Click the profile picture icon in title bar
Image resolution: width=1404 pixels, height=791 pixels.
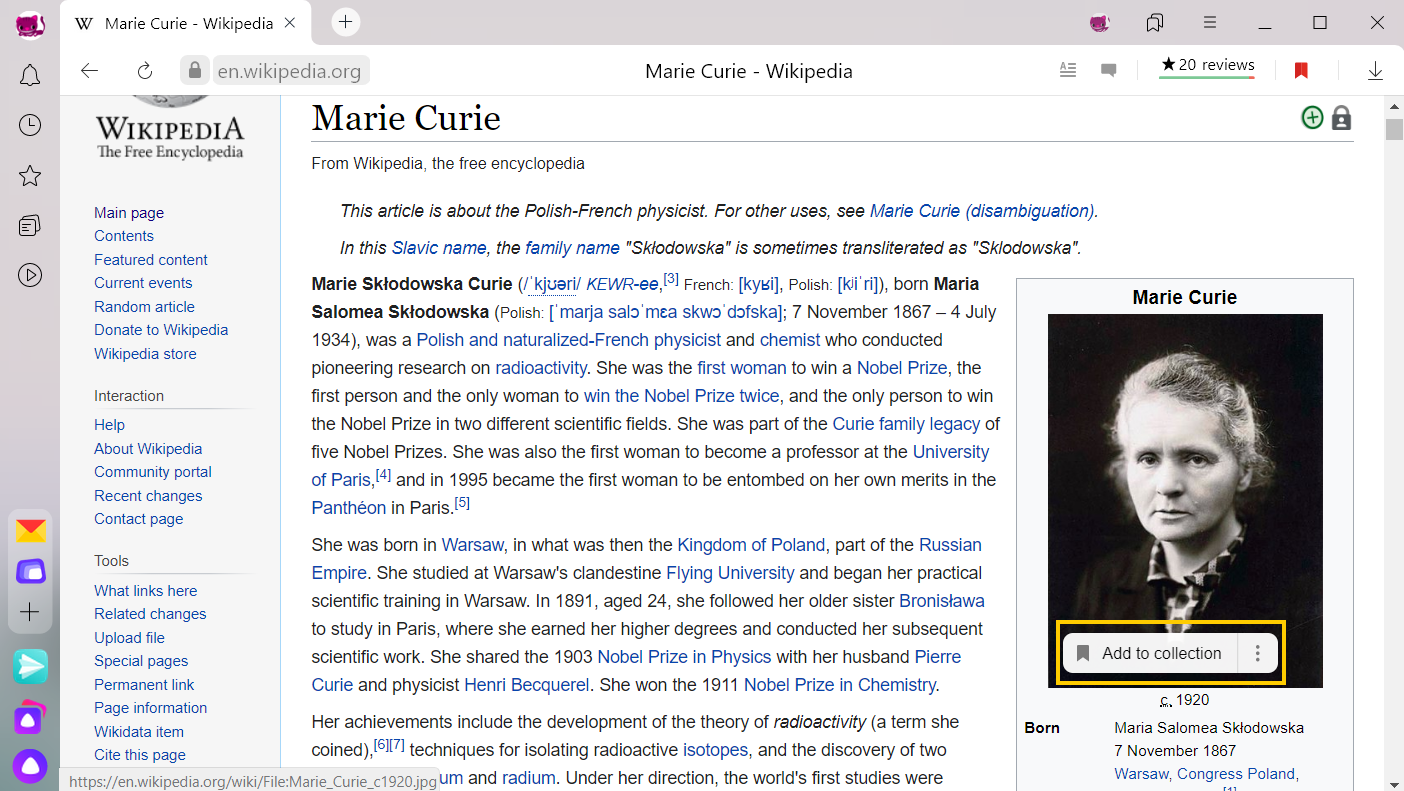pyautogui.click(x=1100, y=22)
